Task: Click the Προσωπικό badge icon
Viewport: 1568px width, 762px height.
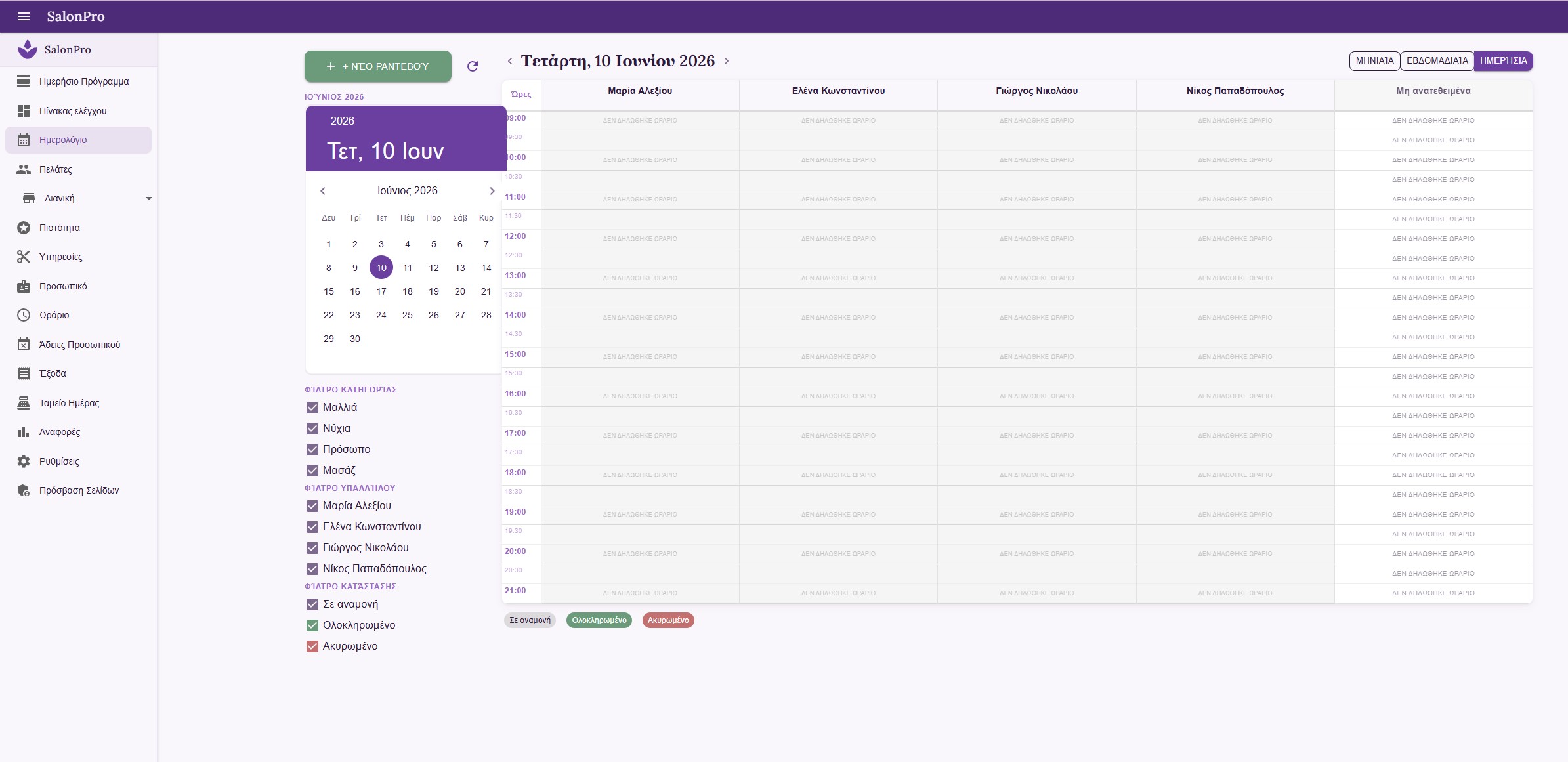Action: [24, 286]
